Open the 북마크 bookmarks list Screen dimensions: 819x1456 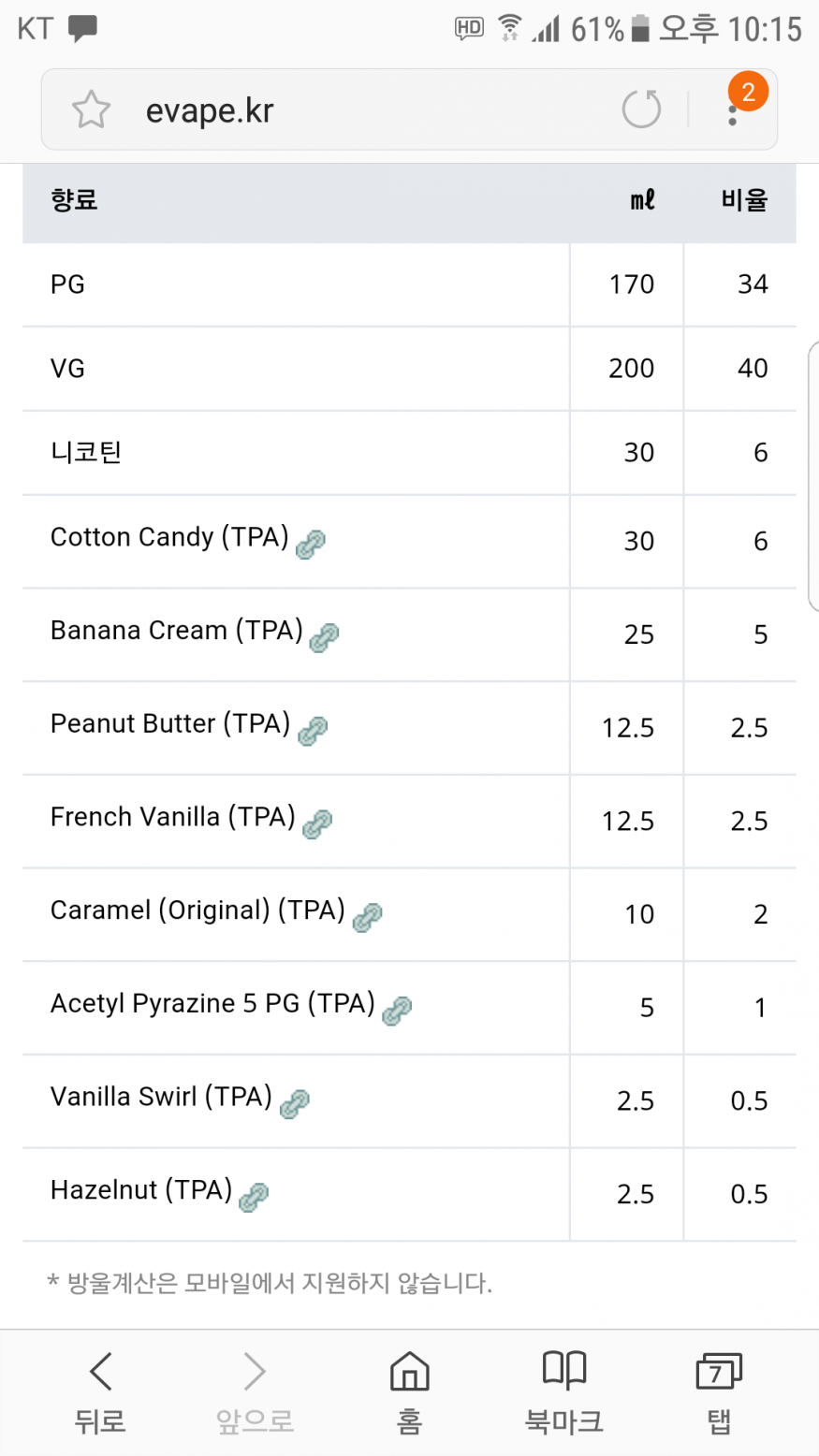coord(563,1391)
